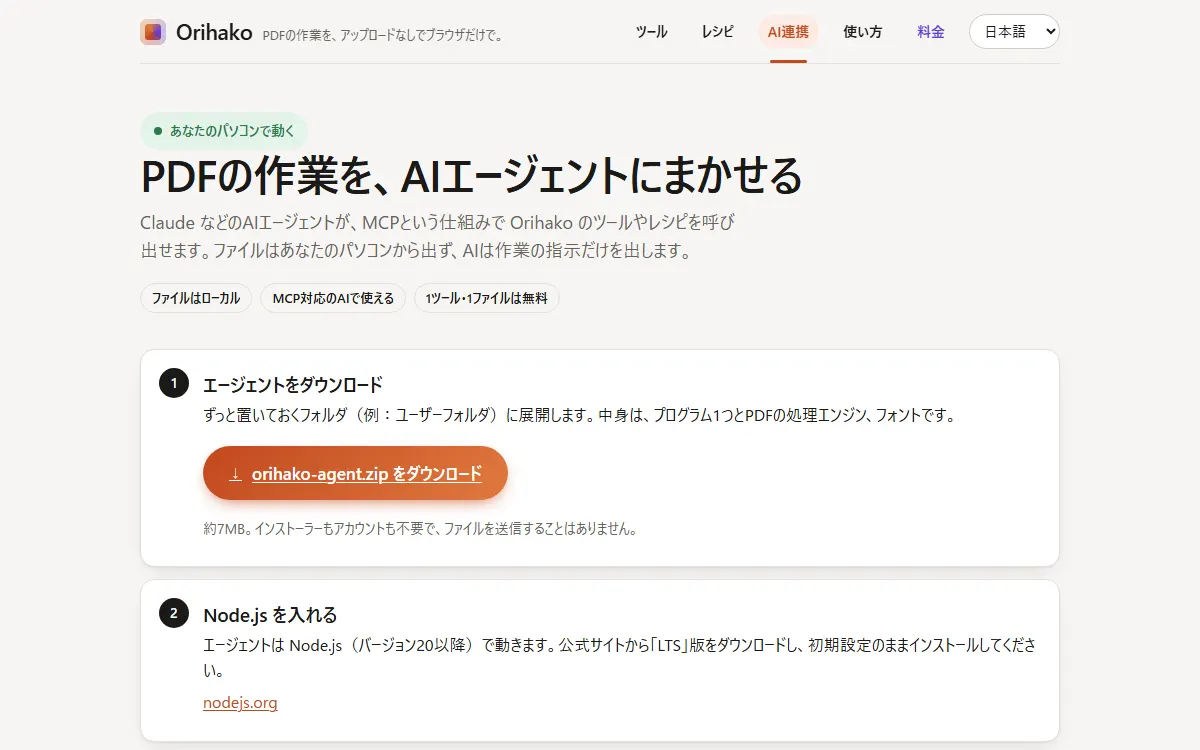Open the ツール menu item
The height and width of the screenshot is (750, 1200).
coord(652,32)
